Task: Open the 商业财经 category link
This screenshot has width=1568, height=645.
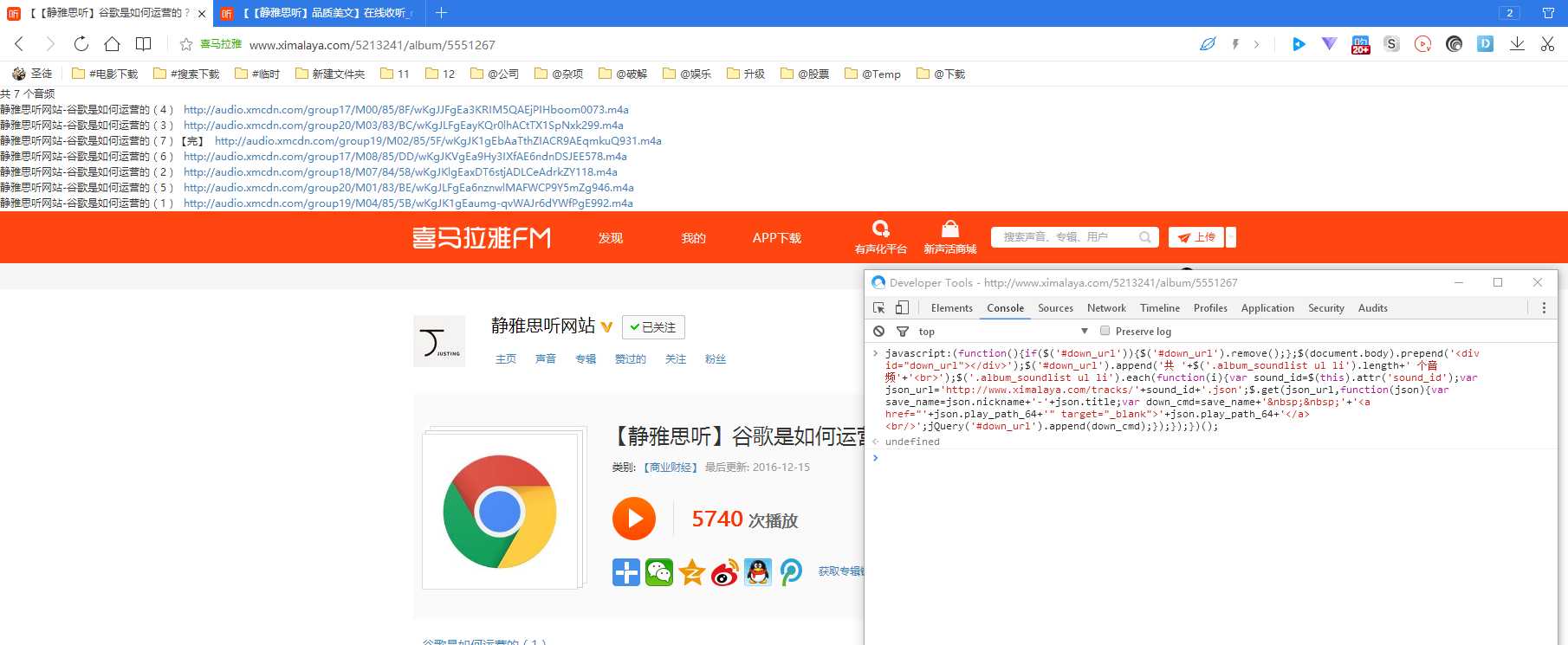Action: click(x=671, y=468)
